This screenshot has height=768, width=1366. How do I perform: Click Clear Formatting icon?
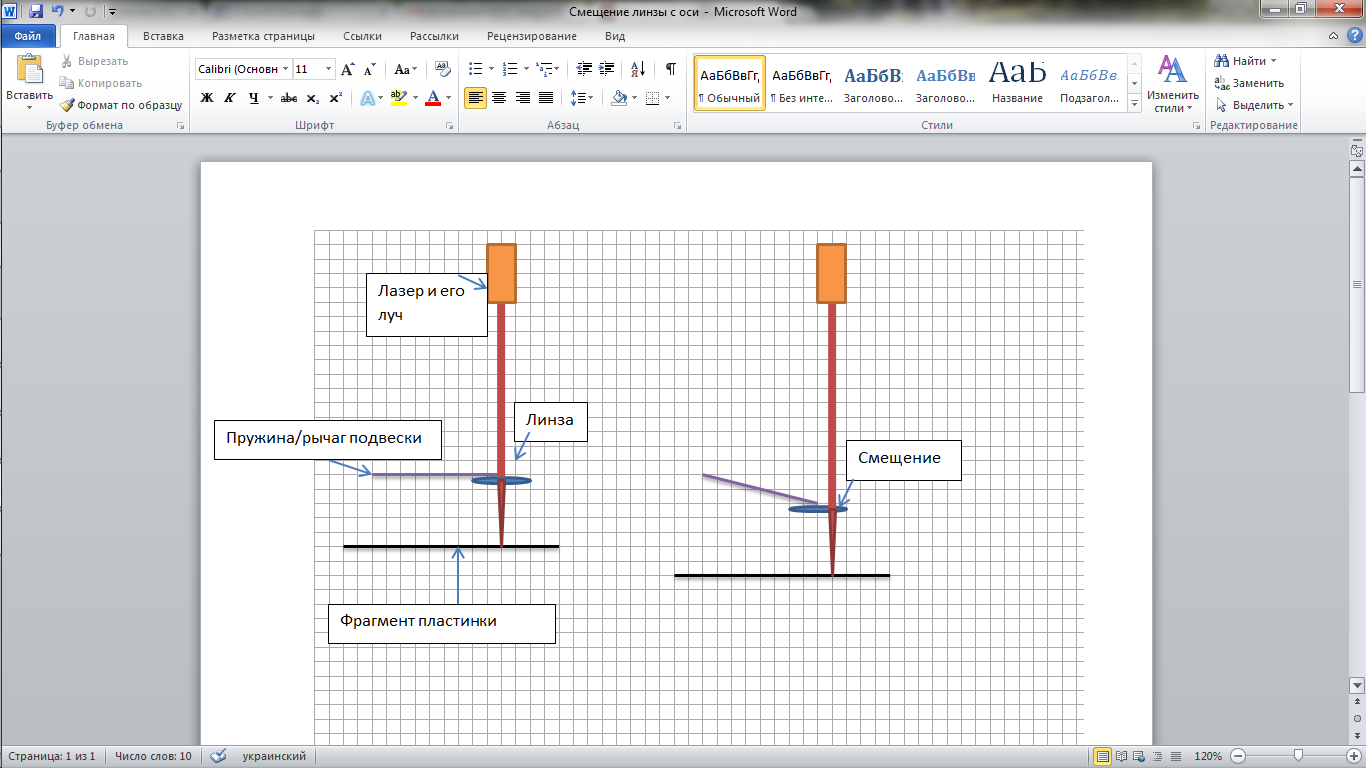442,69
